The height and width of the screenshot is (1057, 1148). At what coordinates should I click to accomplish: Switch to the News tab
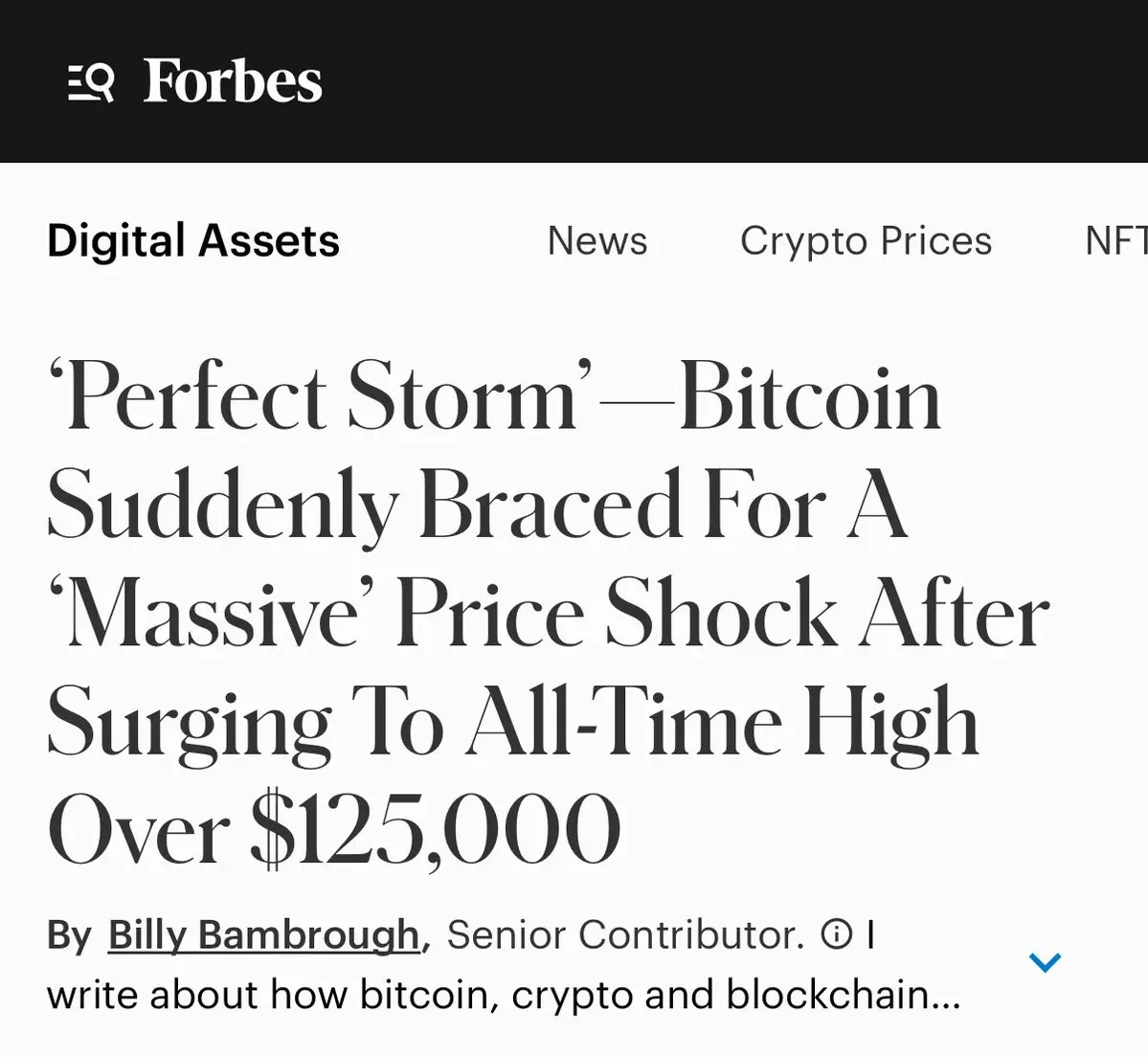pyautogui.click(x=597, y=241)
